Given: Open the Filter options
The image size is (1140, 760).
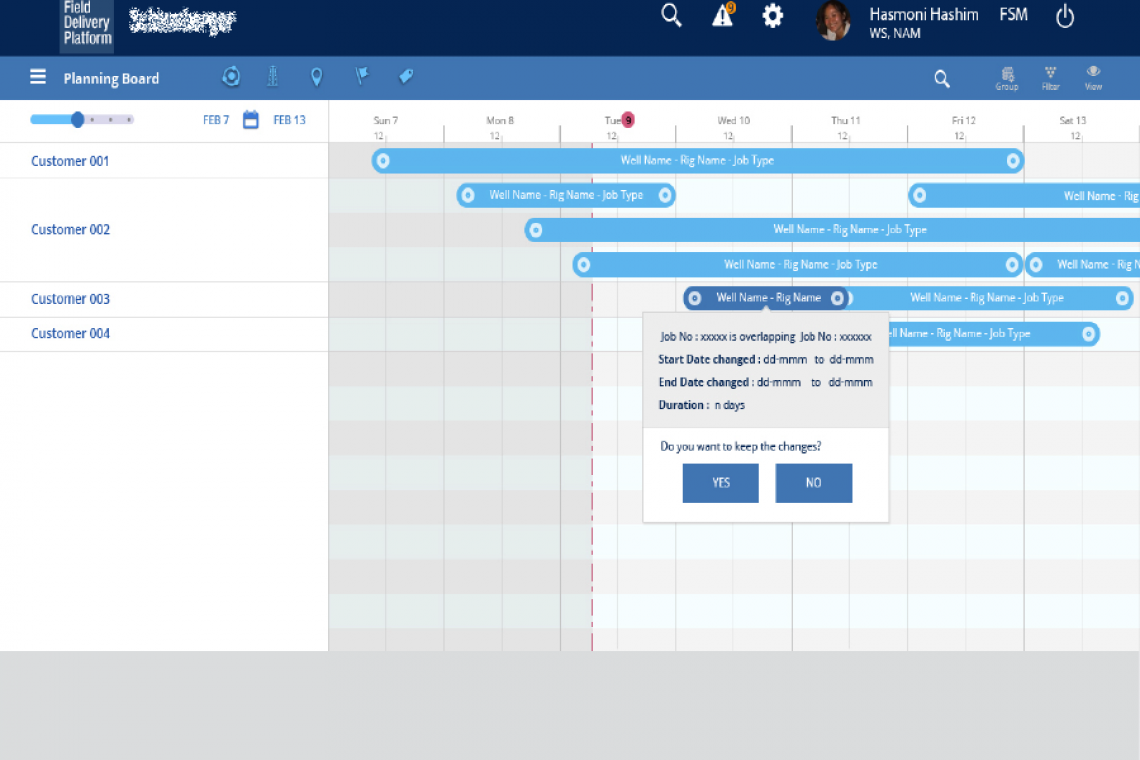Looking at the screenshot, I should click(x=1050, y=78).
